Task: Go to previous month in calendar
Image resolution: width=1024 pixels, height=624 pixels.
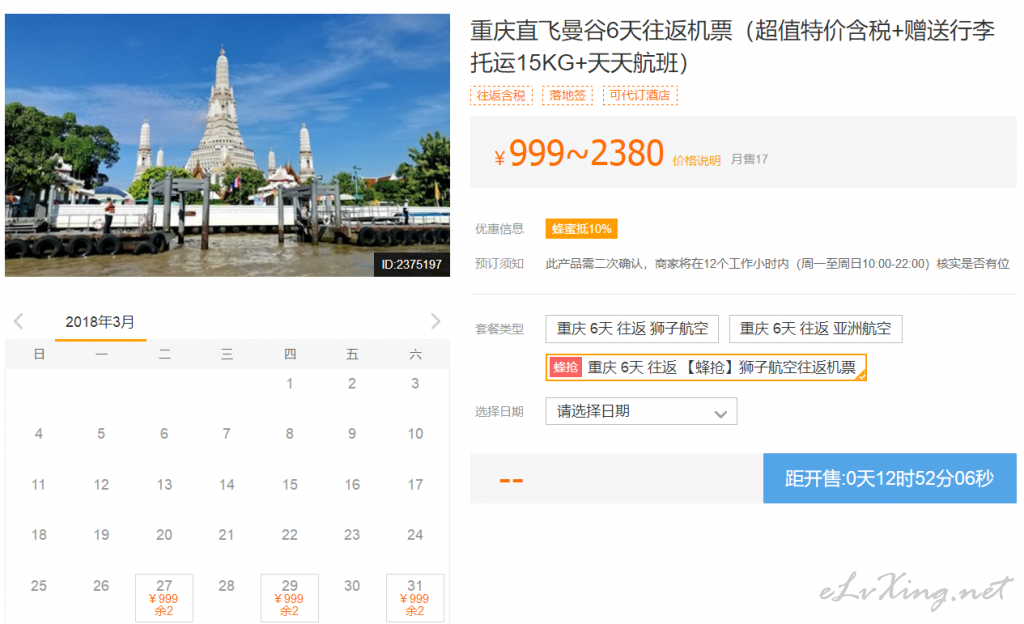Action: (18, 321)
